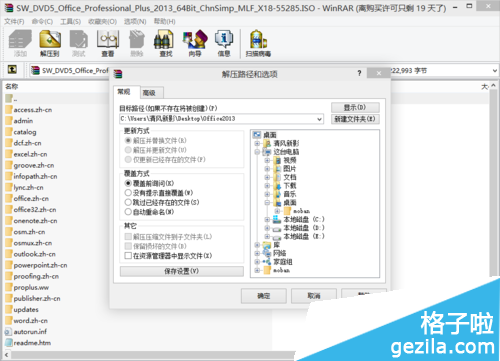Select the office.zh-cn folder row

(31, 198)
